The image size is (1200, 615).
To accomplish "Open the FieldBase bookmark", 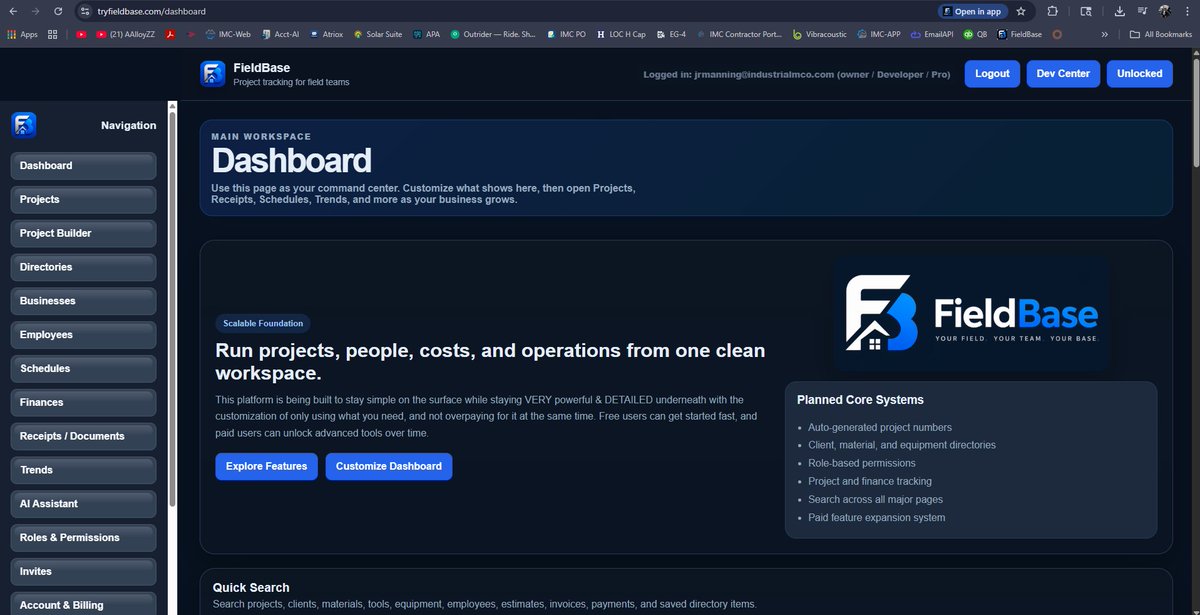I will pos(1019,34).
